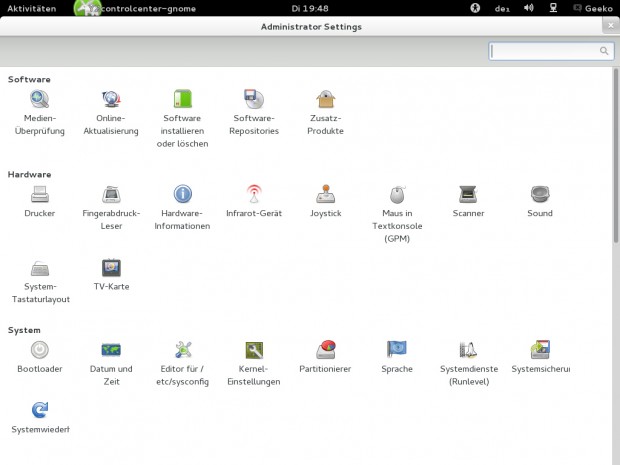The height and width of the screenshot is (465, 620).
Task: Open Software-Repositories icon
Action: (x=254, y=113)
